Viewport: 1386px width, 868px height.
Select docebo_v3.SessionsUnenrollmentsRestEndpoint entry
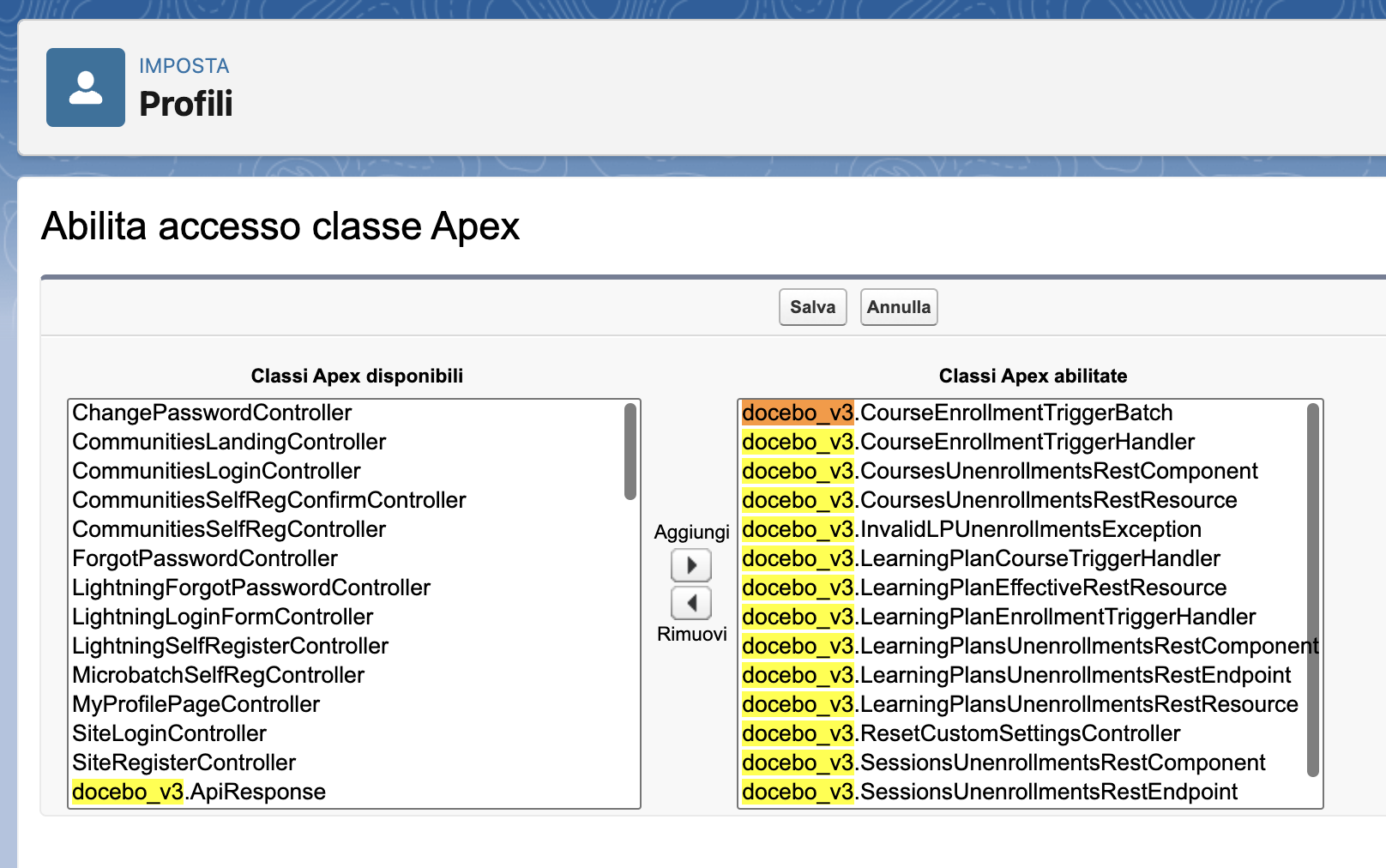pos(990,792)
